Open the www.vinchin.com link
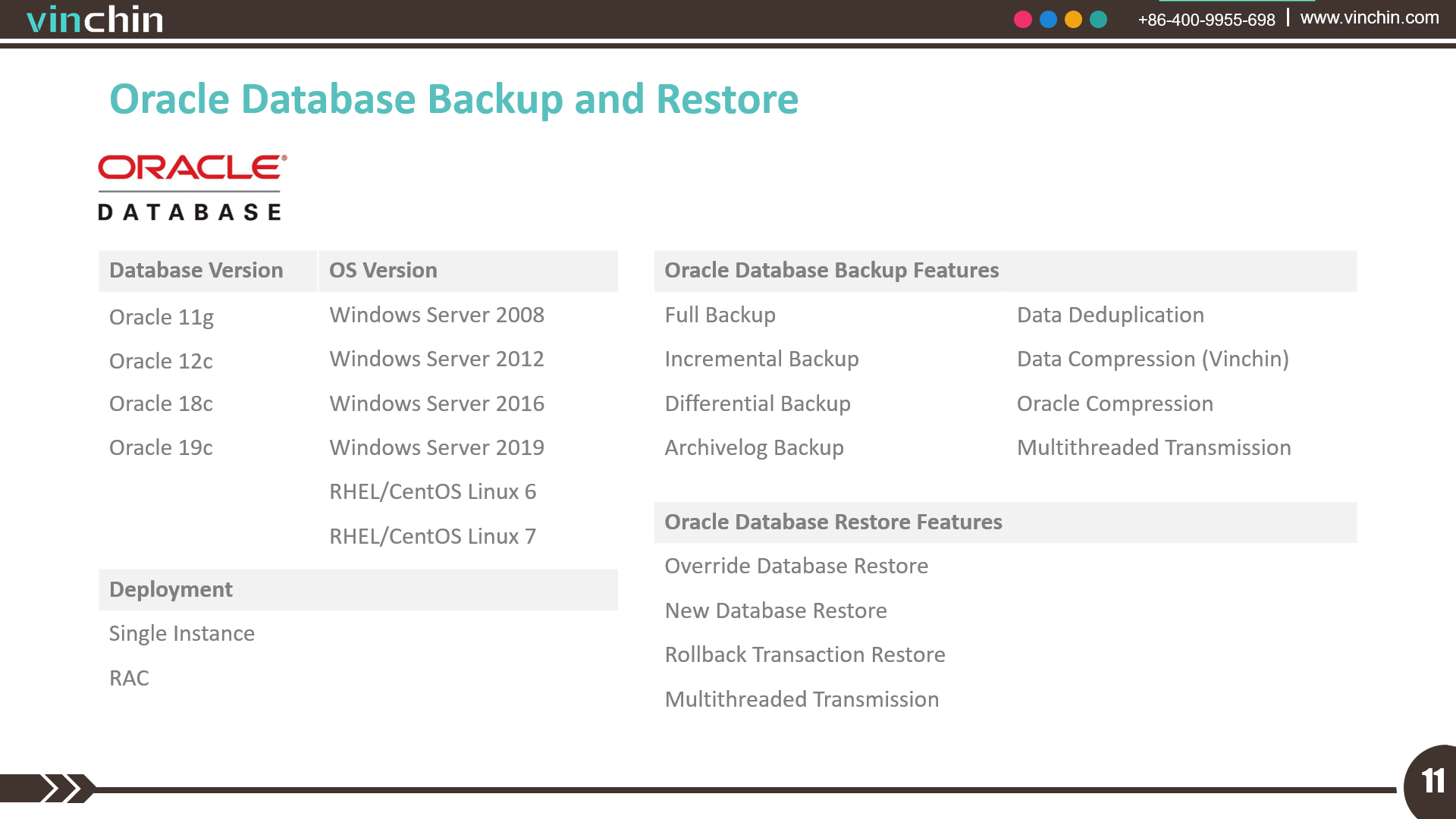This screenshot has height=819, width=1456. 1370,17
